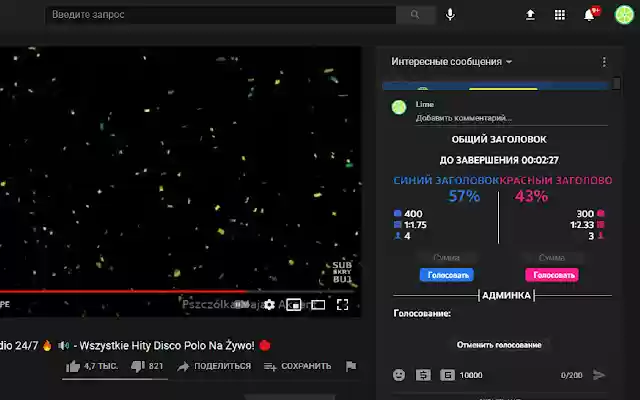Open the notifications bell
The width and height of the screenshot is (640, 400).
(589, 15)
